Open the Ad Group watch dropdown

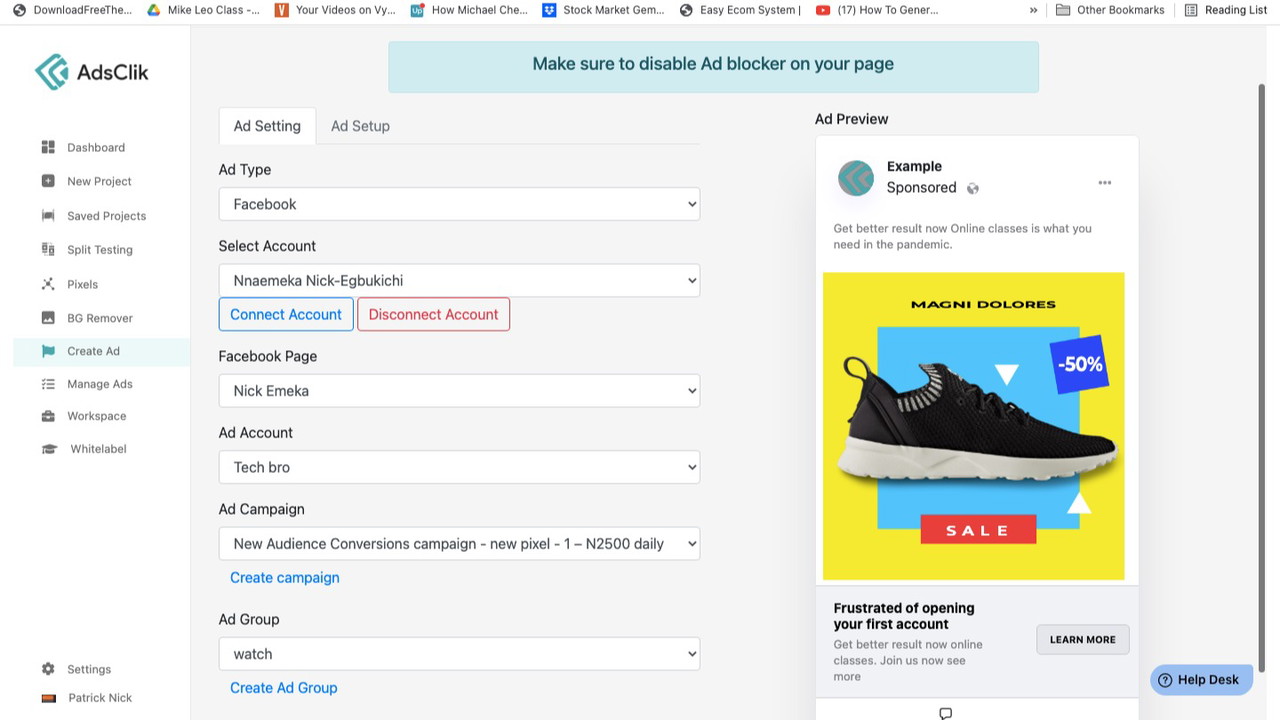tap(459, 654)
